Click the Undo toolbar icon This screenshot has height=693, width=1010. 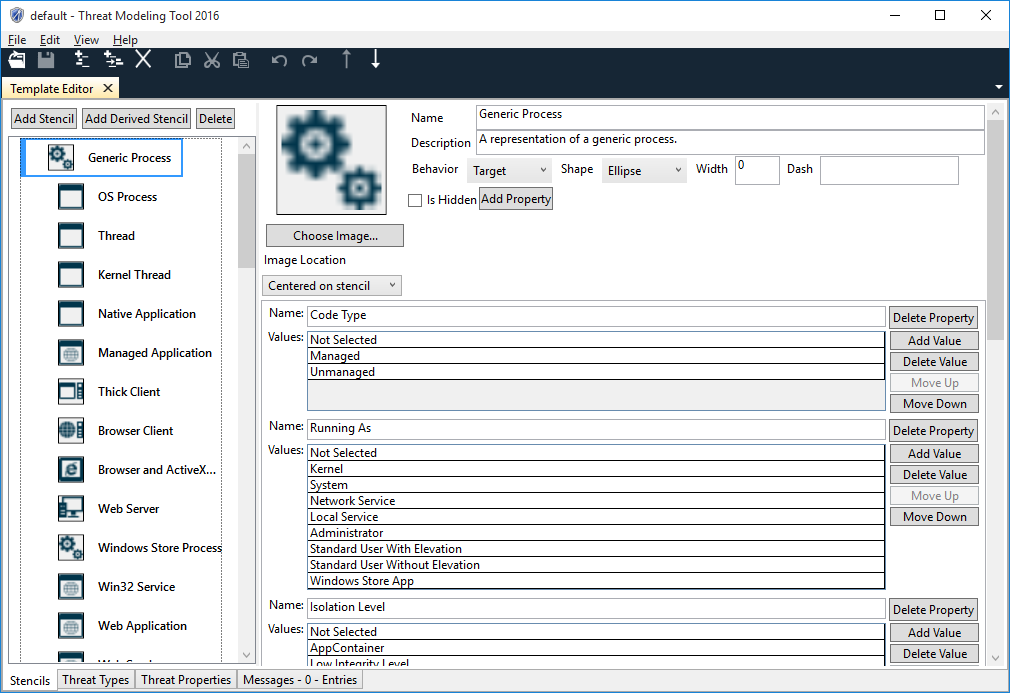[x=279, y=61]
